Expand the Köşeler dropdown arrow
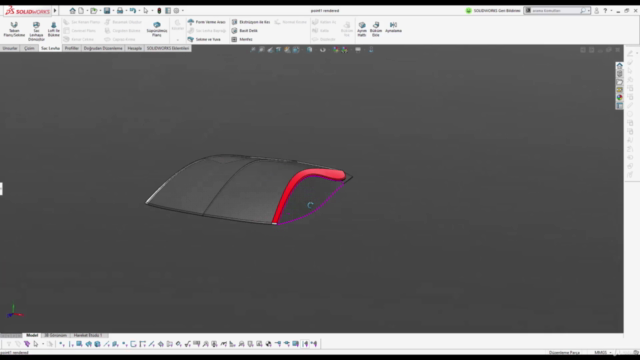640x360 pixels. coord(178,40)
